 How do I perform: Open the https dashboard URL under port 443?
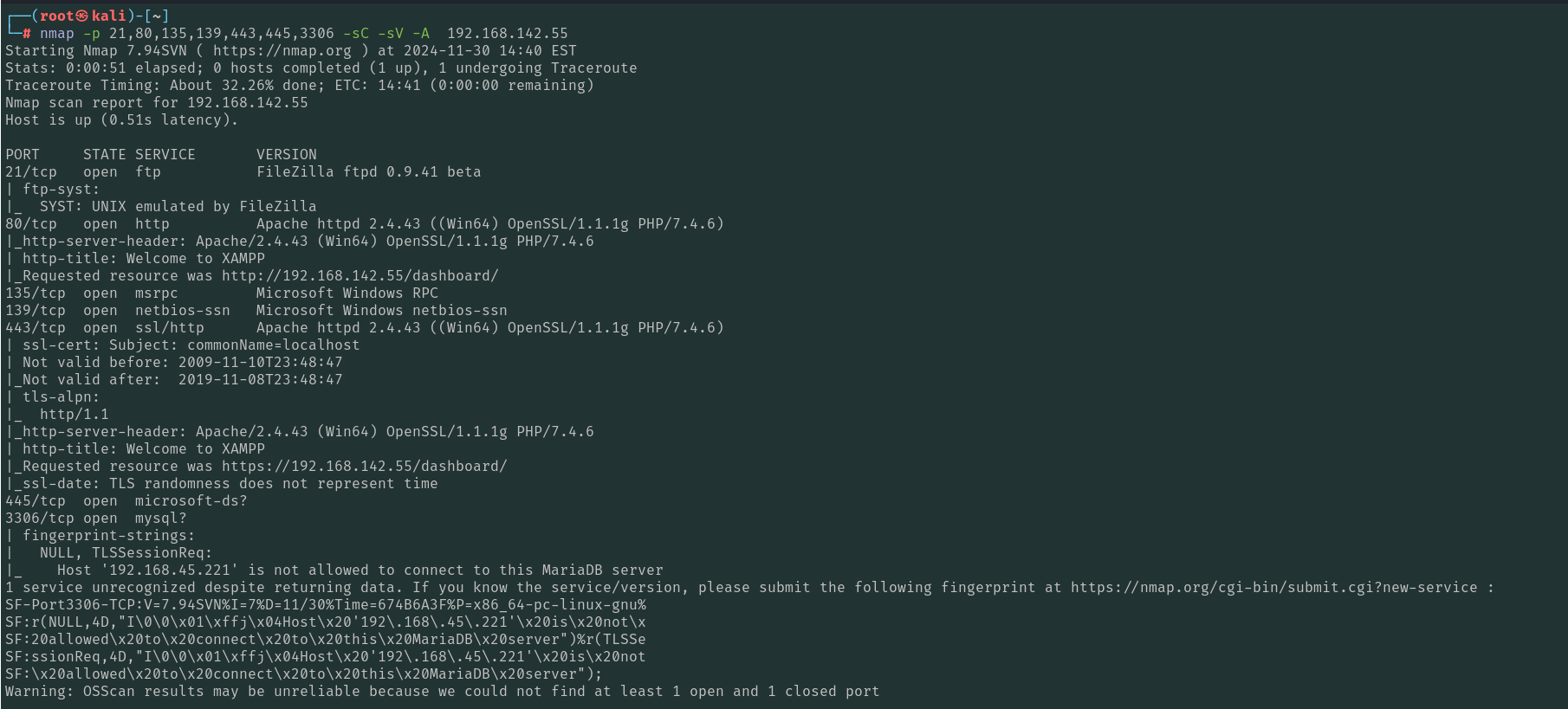pos(364,467)
